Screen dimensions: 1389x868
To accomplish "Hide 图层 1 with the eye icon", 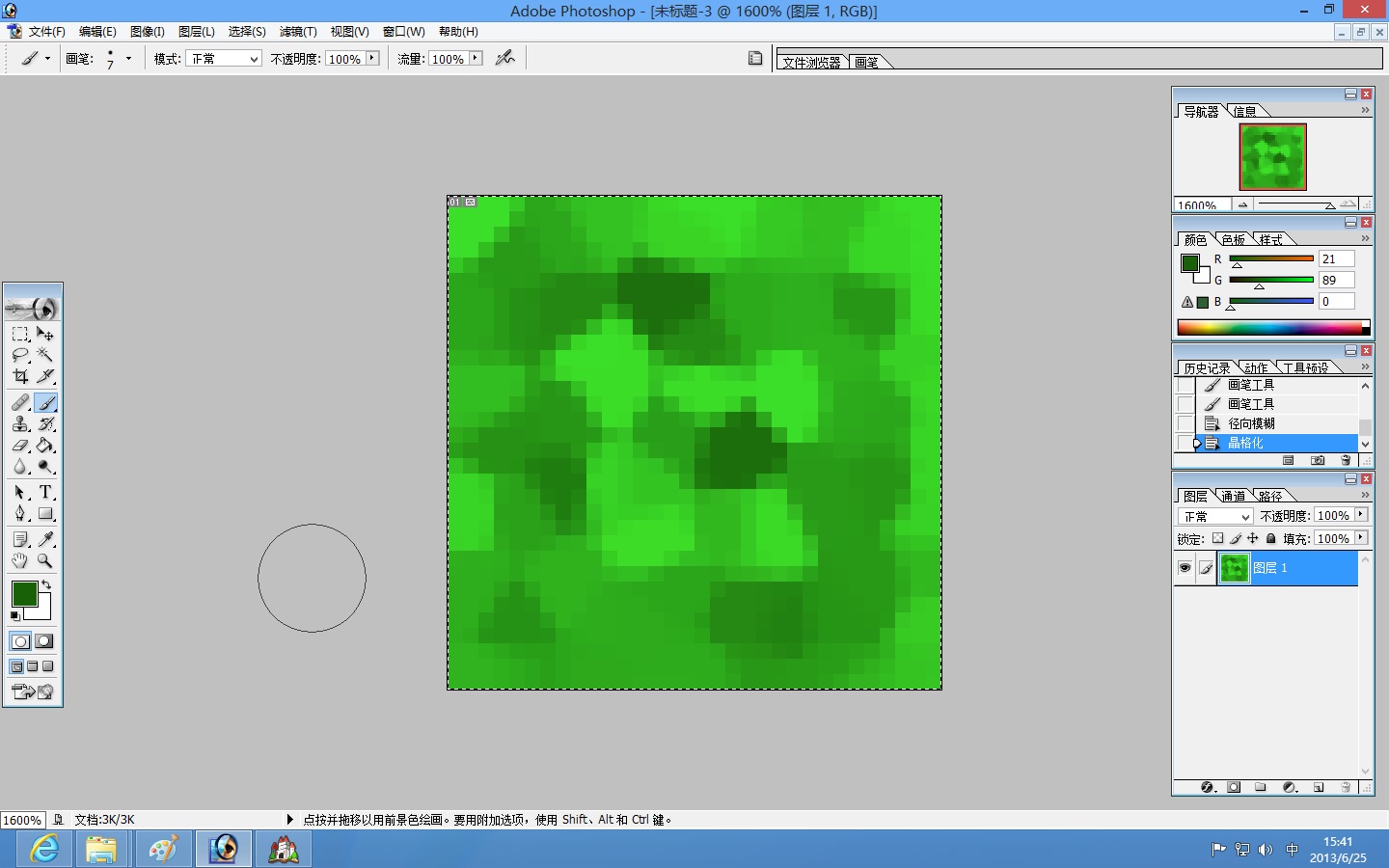I will [x=1185, y=568].
